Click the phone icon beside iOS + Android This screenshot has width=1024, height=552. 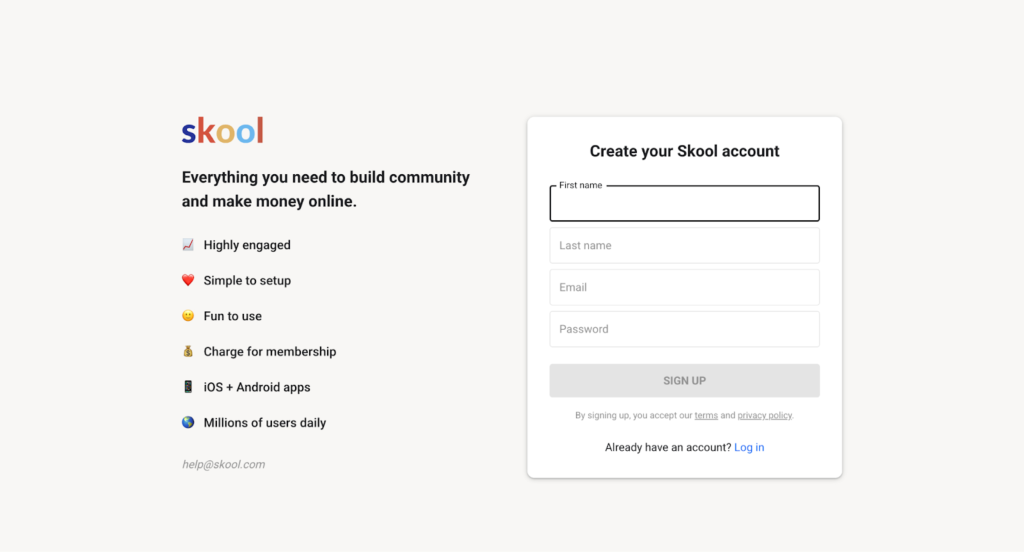pos(188,387)
